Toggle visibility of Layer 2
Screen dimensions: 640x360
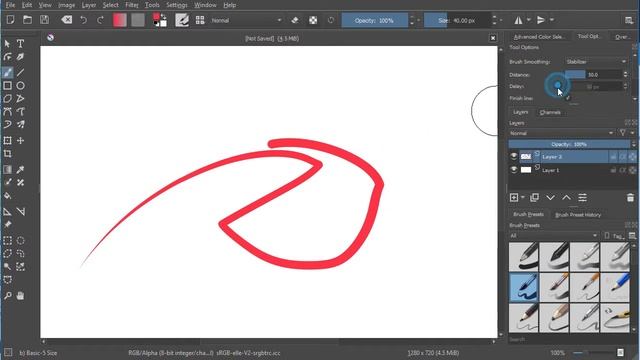tap(514, 156)
